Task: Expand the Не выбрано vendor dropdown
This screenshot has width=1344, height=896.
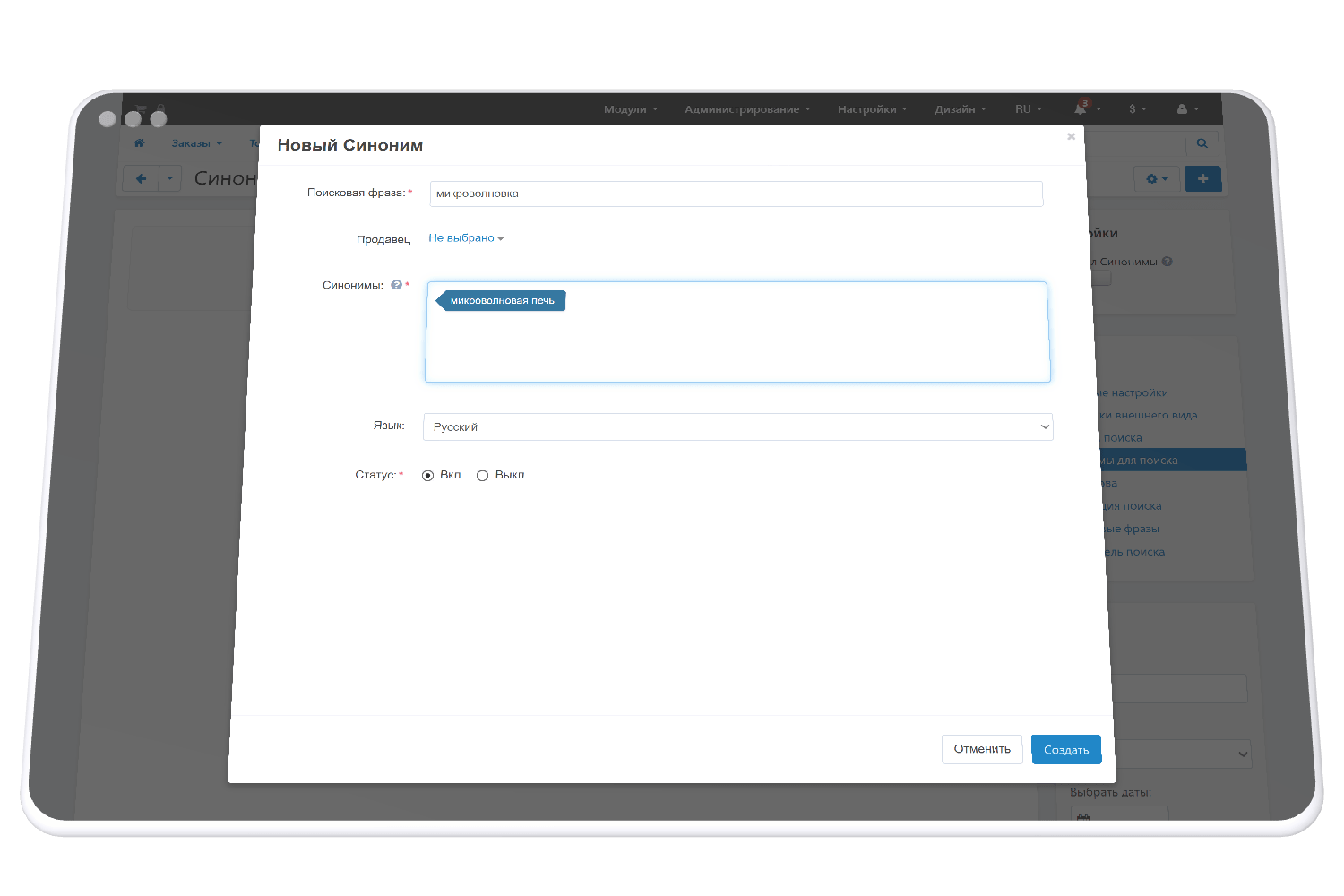Action: pyautogui.click(x=466, y=238)
